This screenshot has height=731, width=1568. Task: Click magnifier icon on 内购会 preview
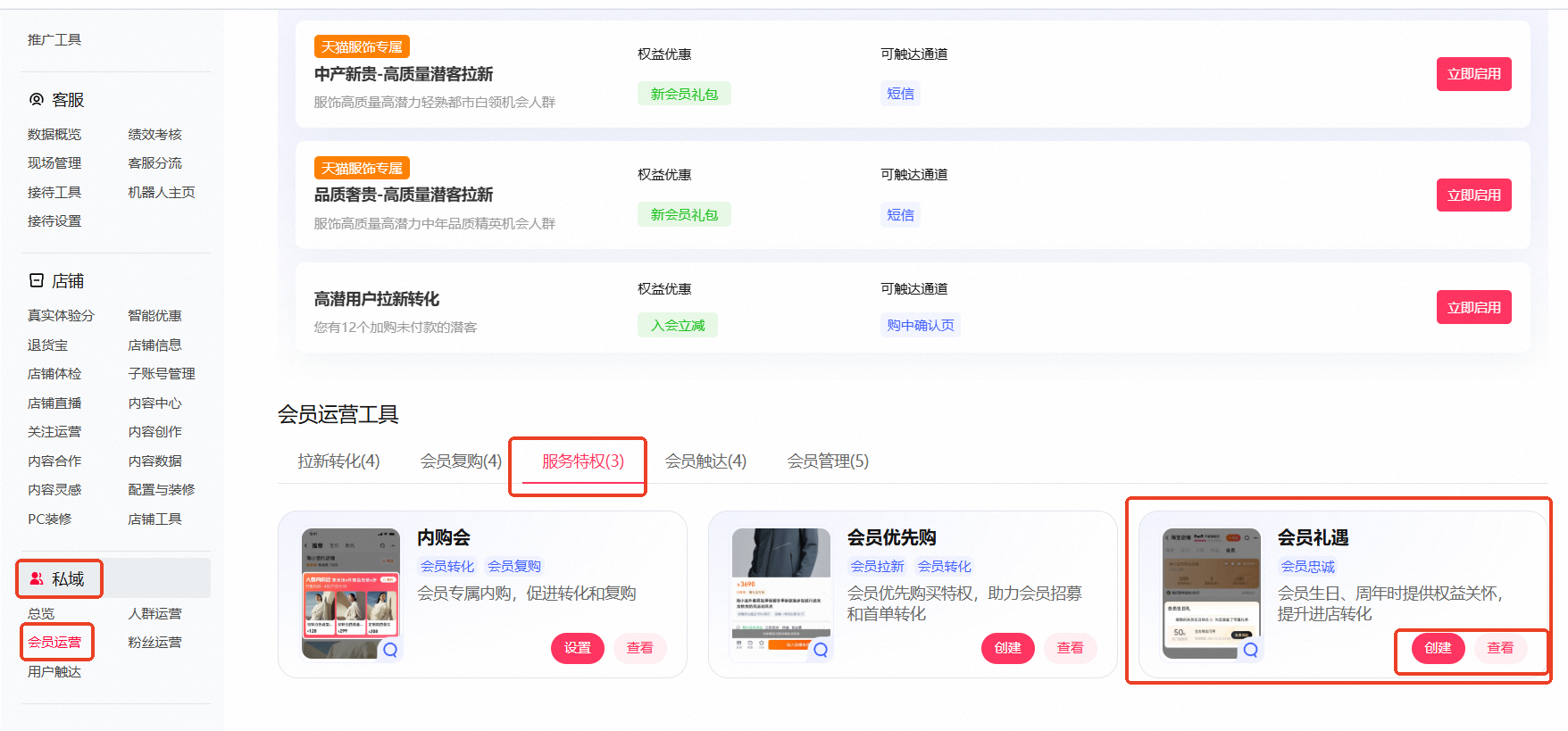(390, 650)
